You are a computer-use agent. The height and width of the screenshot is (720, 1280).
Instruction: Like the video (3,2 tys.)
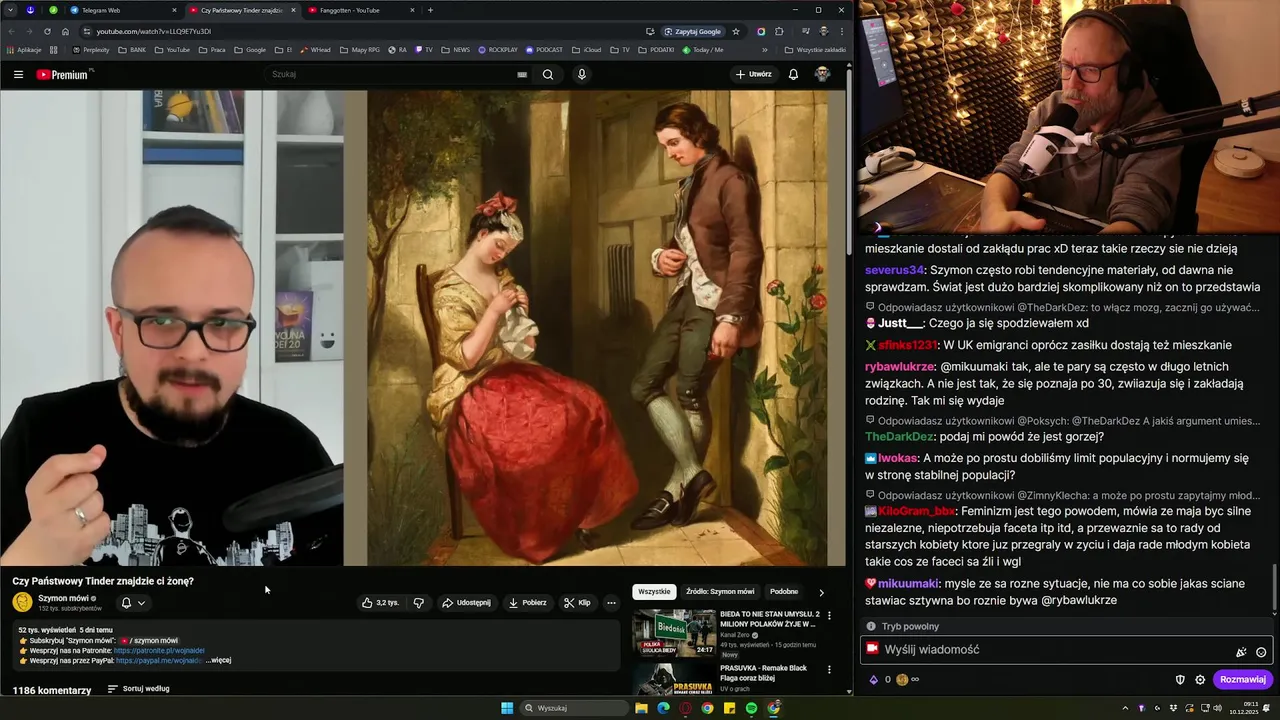(x=380, y=603)
